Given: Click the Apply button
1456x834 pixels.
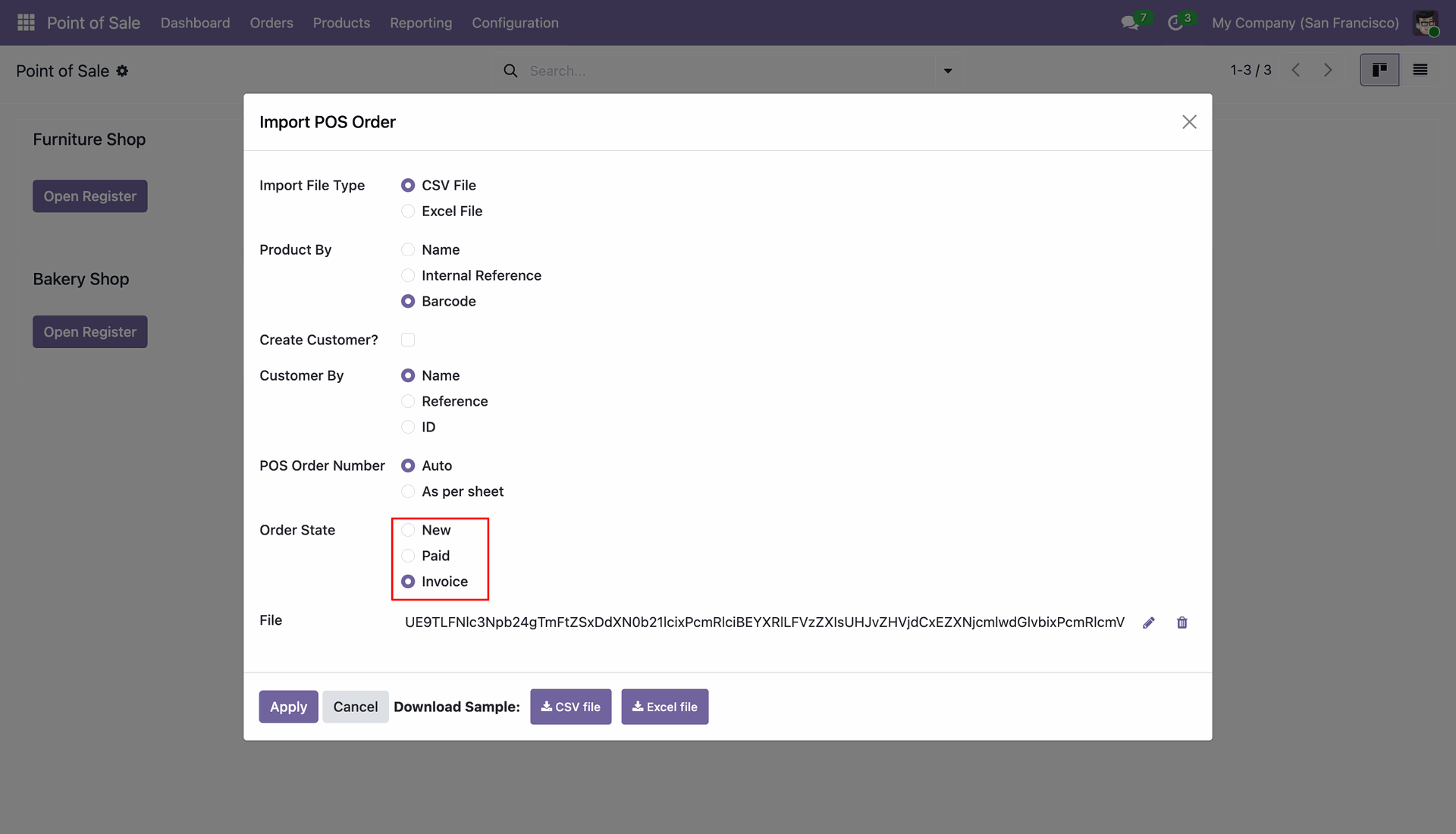Looking at the screenshot, I should click(x=288, y=707).
